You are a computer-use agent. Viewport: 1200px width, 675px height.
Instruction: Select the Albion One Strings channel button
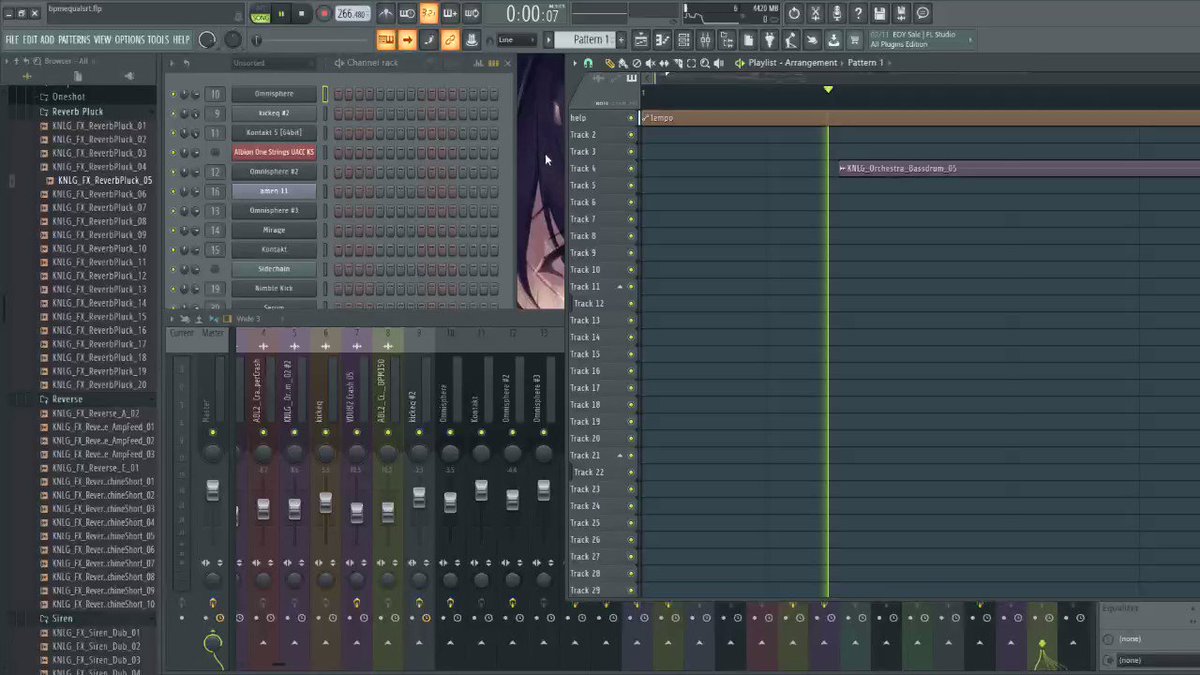pos(274,152)
